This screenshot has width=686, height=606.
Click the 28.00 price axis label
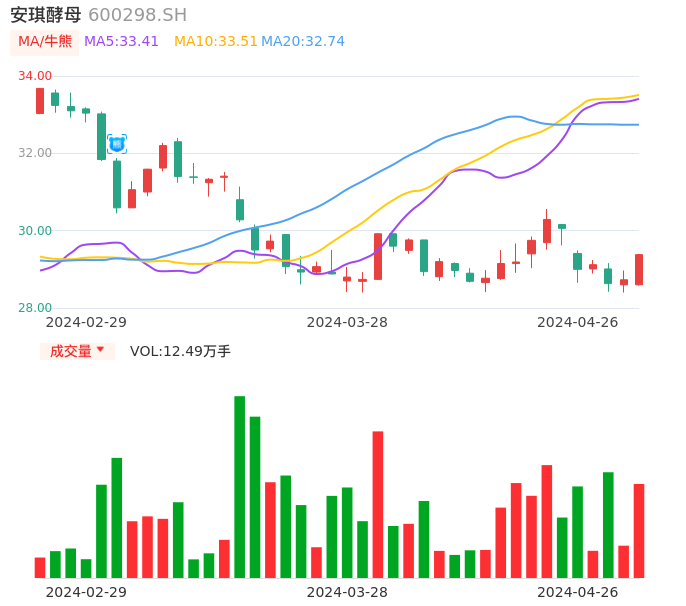pyautogui.click(x=35, y=308)
